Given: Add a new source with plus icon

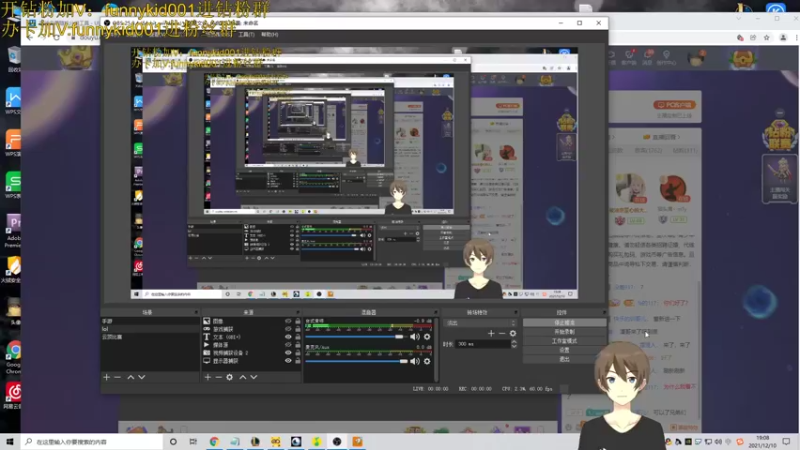Looking at the screenshot, I should tap(208, 377).
